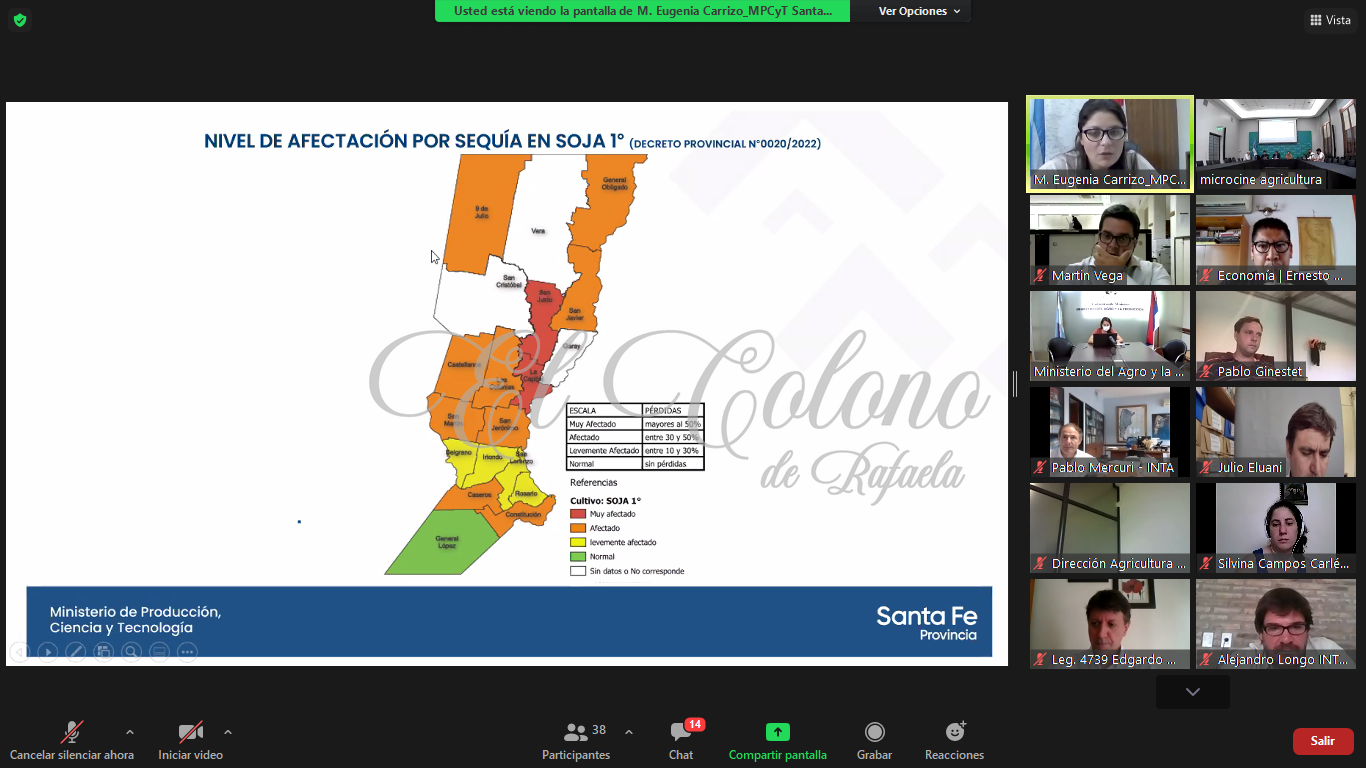This screenshot has width=1366, height=768.
Task: Select Pablo Ginestet's video thumbnail
Action: (x=1275, y=336)
